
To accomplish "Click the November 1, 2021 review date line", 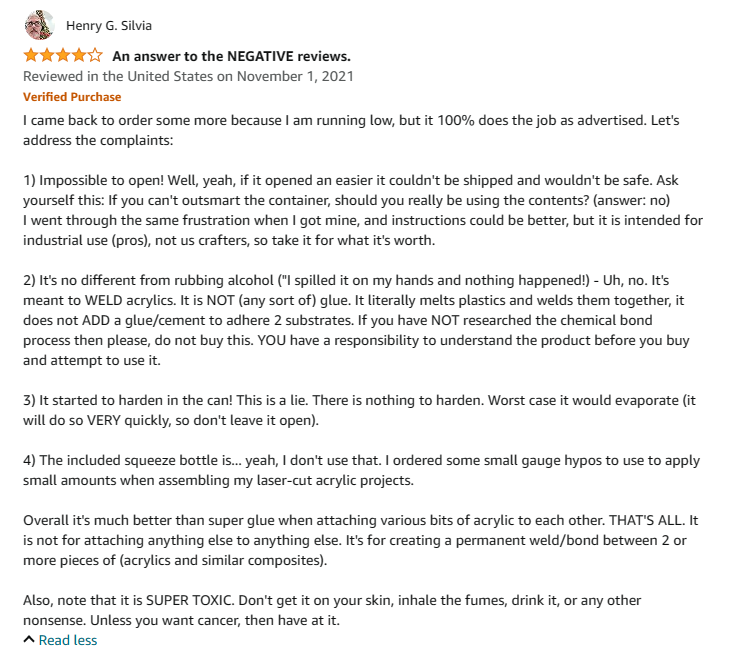I will pyautogui.click(x=188, y=76).
